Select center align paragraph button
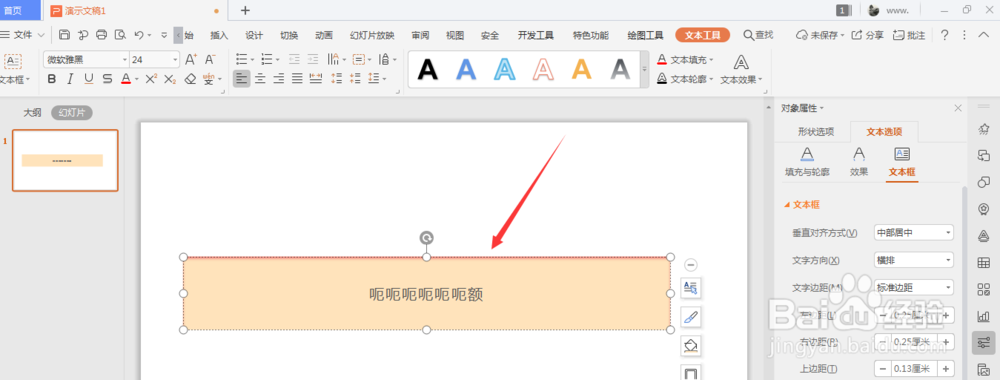Screen dimensions: 1000x380 tap(260, 79)
